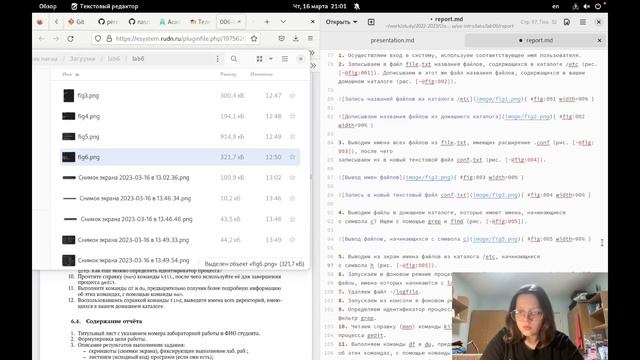Close the active 006 browser tab

tap(239, 22)
